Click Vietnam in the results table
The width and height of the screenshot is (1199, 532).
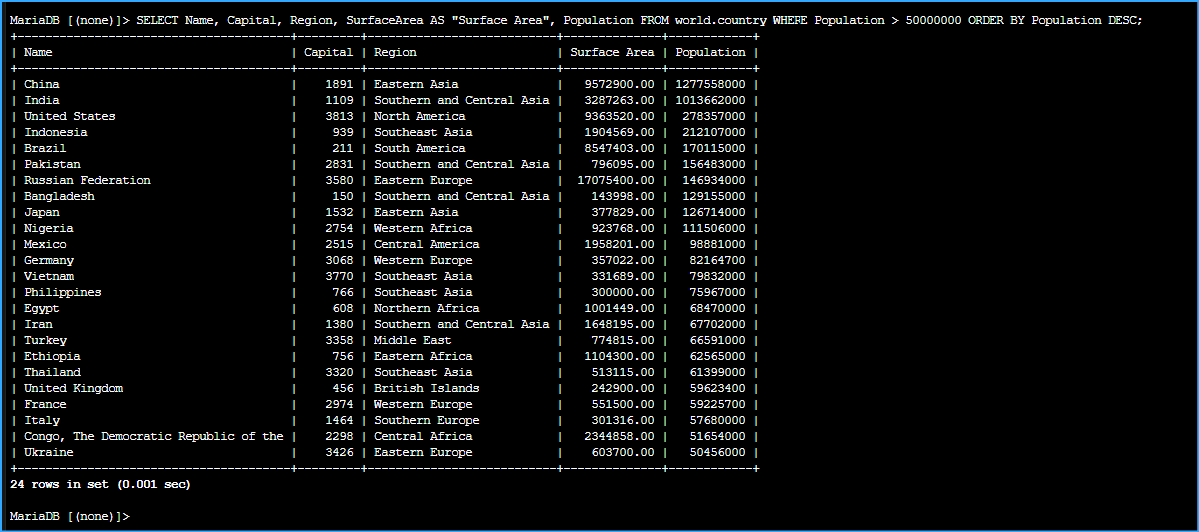point(48,276)
